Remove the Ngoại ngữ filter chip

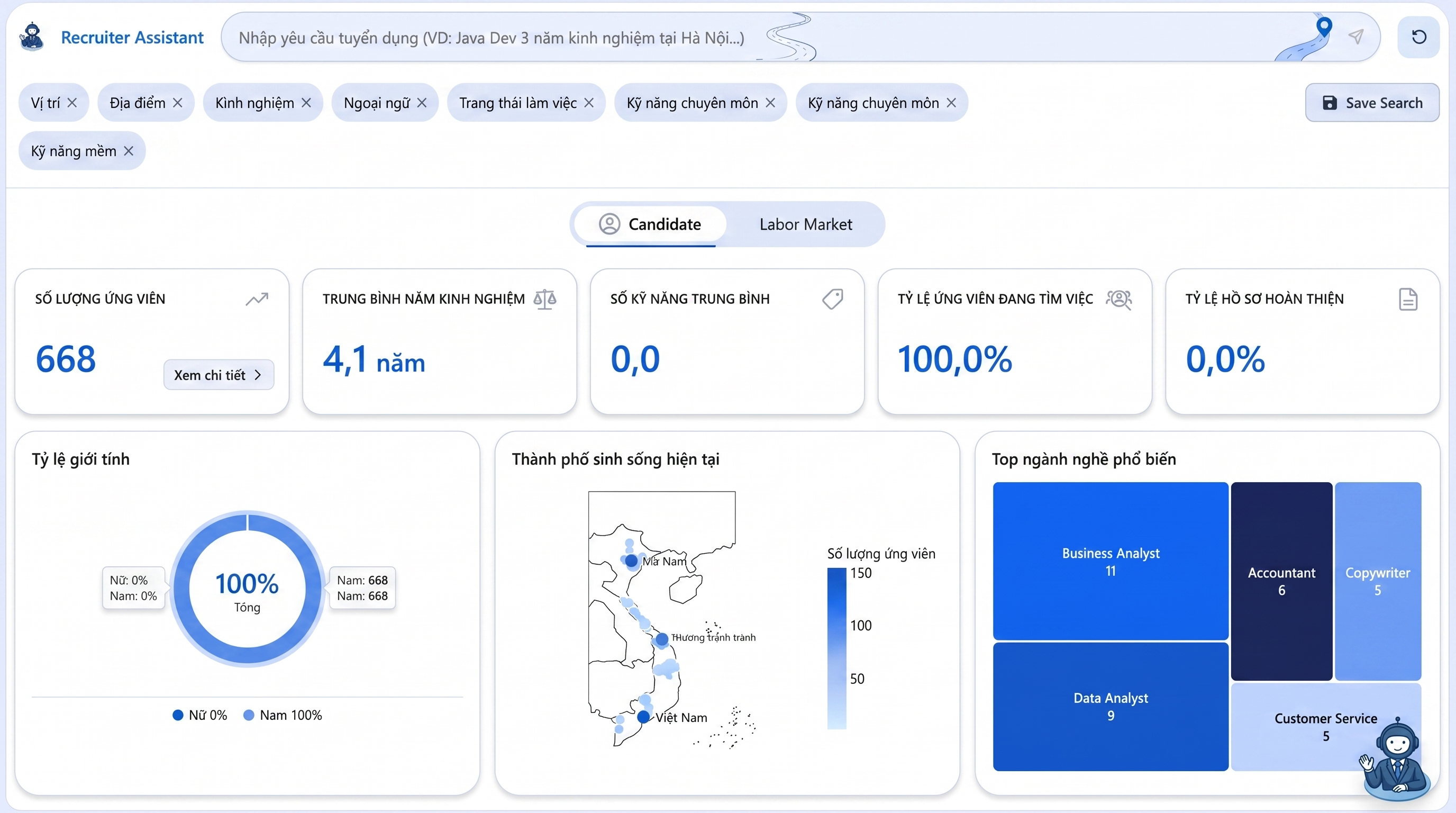(422, 103)
